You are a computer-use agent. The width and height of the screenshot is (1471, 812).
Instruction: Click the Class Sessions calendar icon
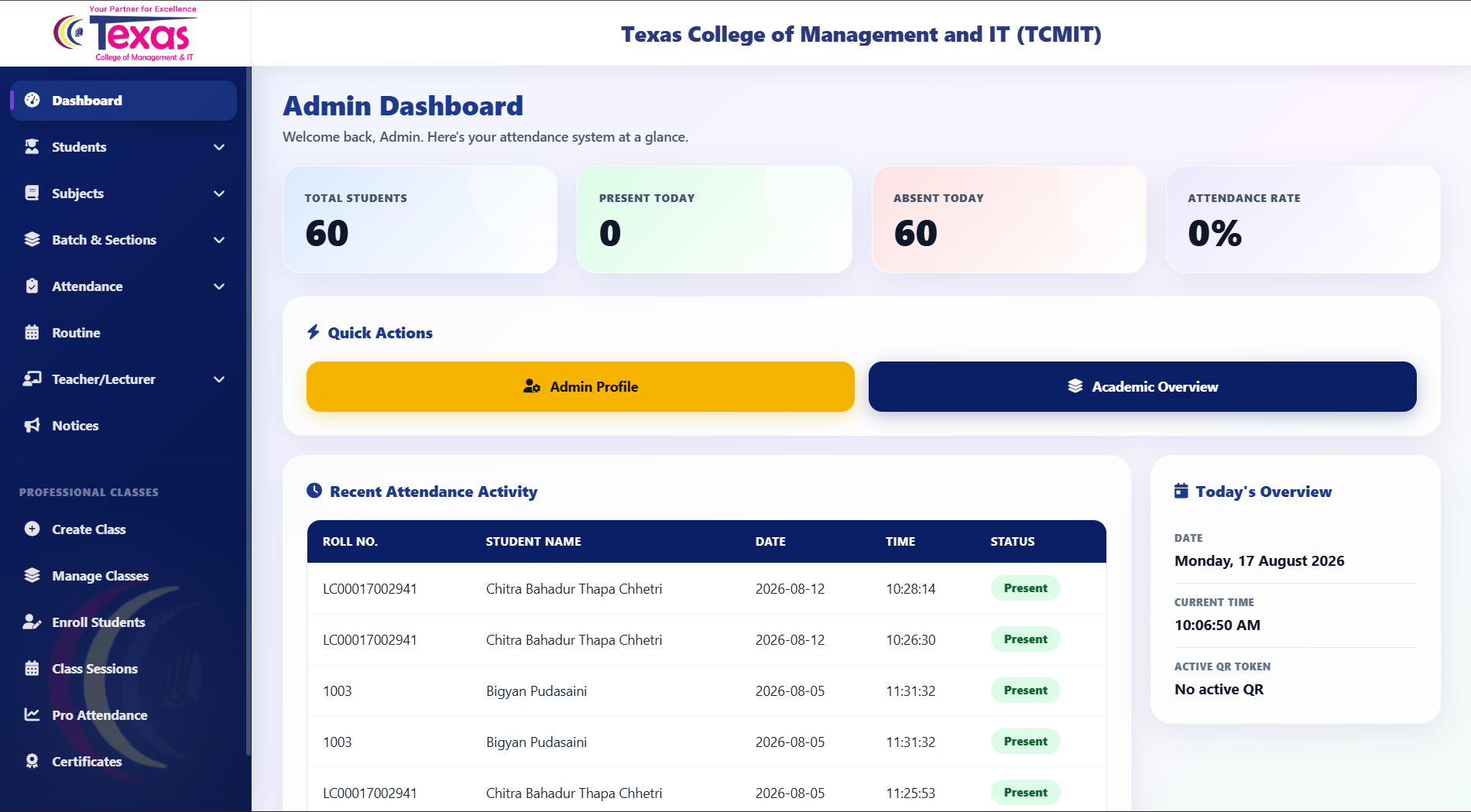[x=32, y=668]
